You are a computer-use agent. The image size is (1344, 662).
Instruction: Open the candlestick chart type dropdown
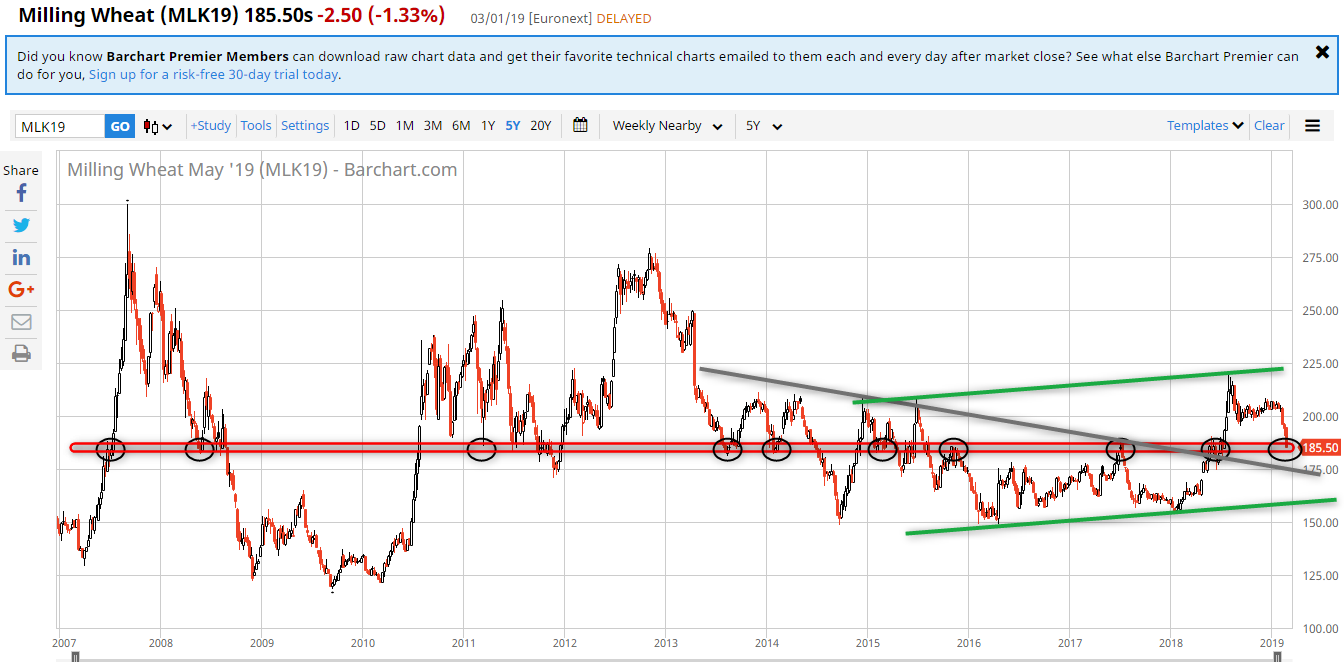(x=157, y=126)
